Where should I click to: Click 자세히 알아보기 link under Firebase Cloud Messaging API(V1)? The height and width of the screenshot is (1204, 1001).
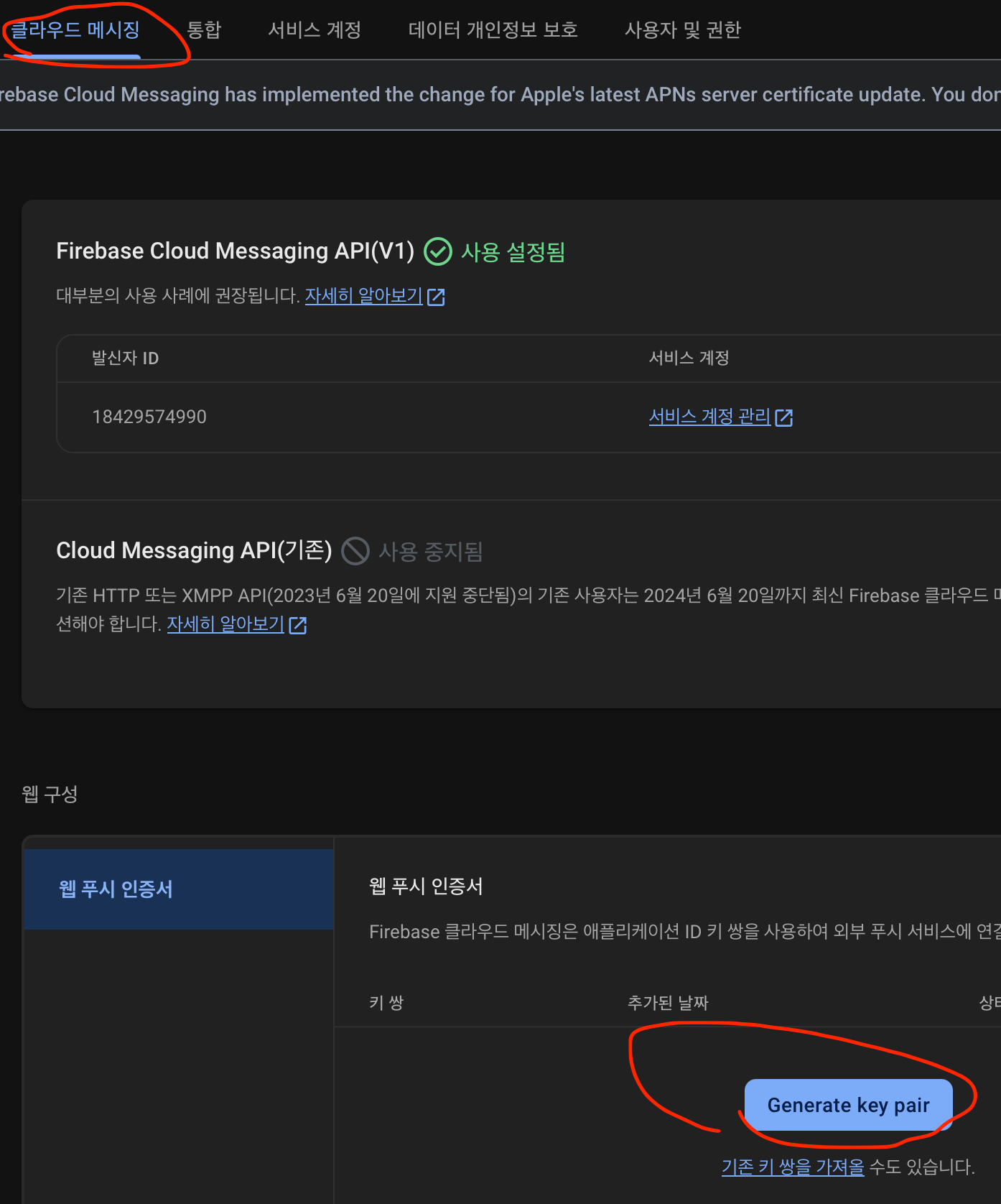[364, 296]
